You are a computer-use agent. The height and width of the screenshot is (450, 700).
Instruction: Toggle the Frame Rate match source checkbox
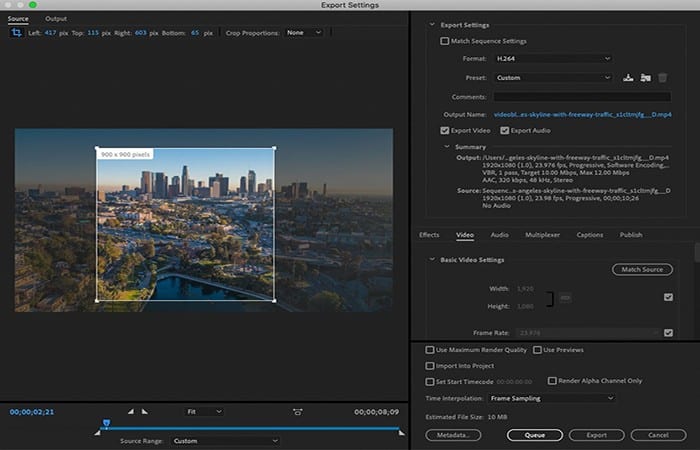click(x=668, y=333)
